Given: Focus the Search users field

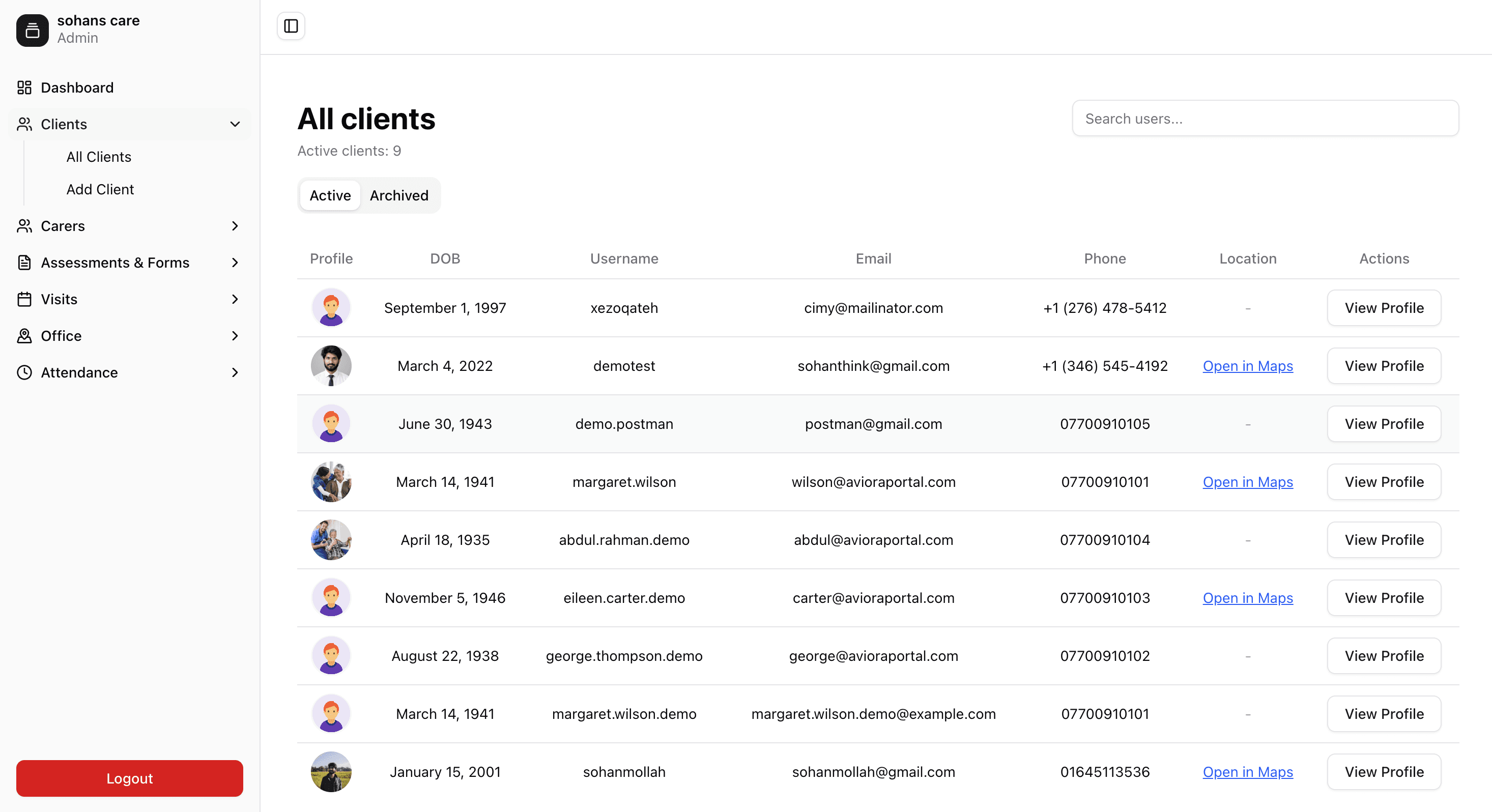Looking at the screenshot, I should coord(1265,118).
